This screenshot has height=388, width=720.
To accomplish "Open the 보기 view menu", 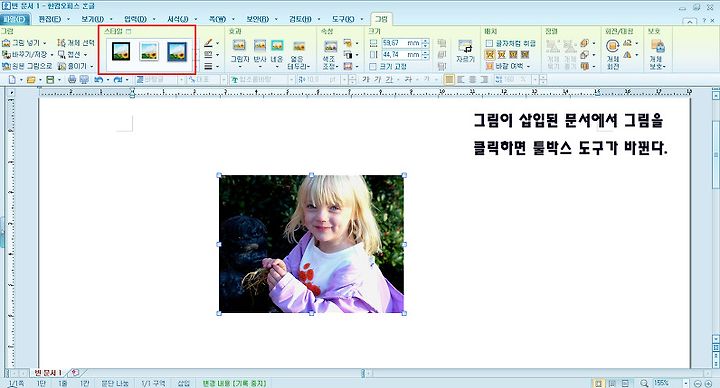I will (92, 19).
